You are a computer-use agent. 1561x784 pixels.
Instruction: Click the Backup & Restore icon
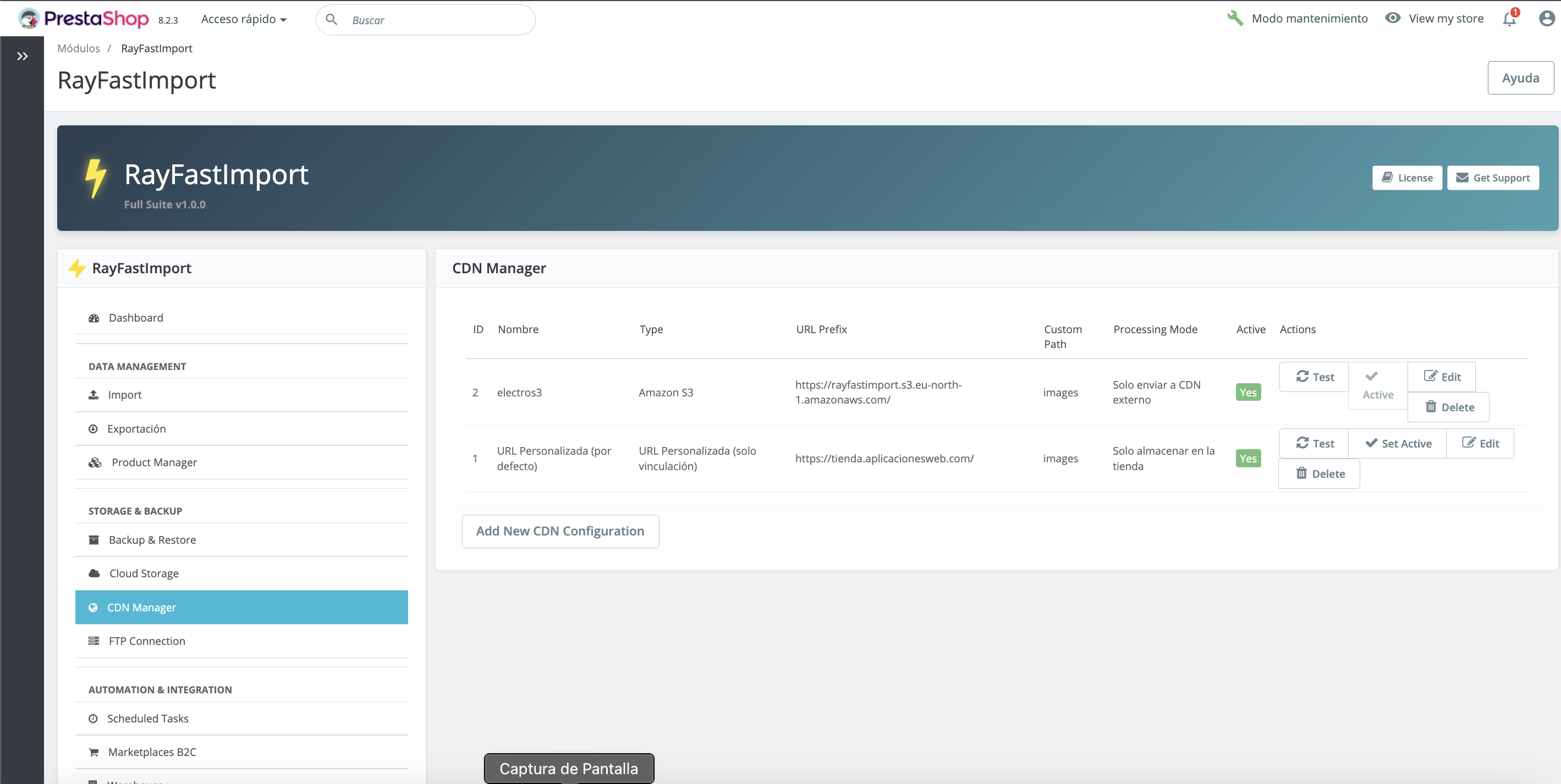tap(94, 539)
